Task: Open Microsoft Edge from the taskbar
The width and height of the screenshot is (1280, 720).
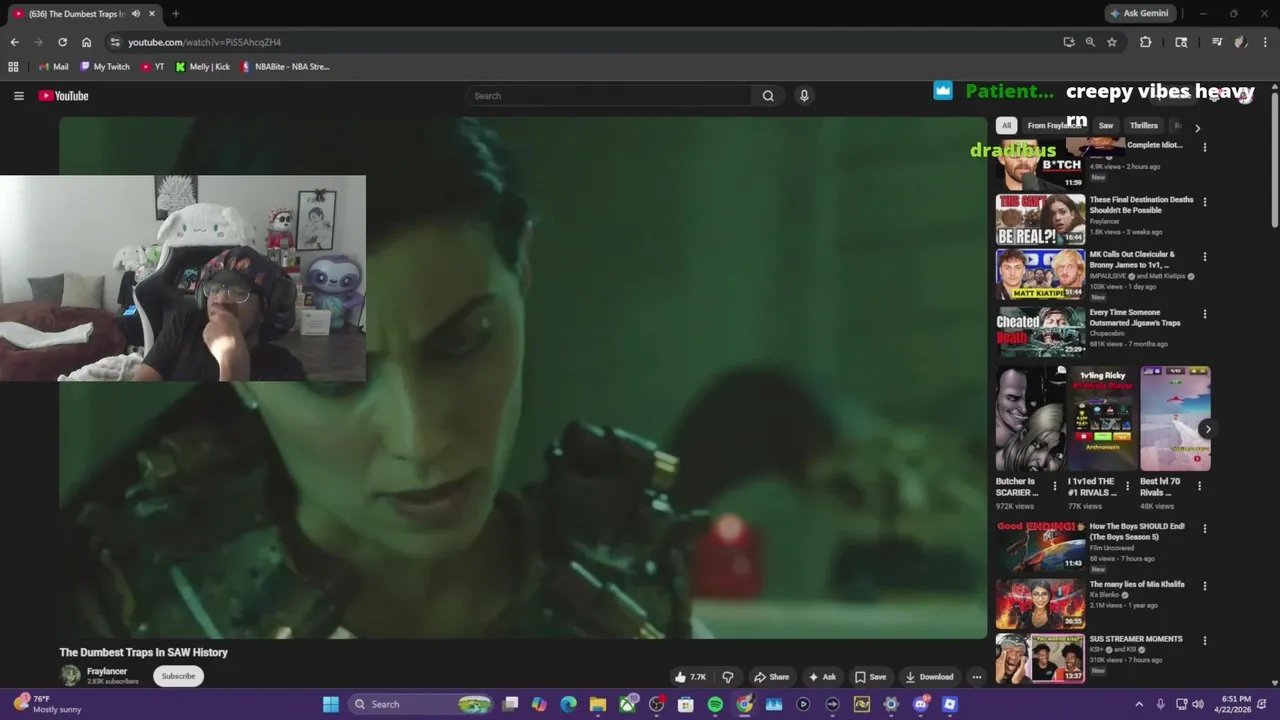Action: (x=568, y=704)
